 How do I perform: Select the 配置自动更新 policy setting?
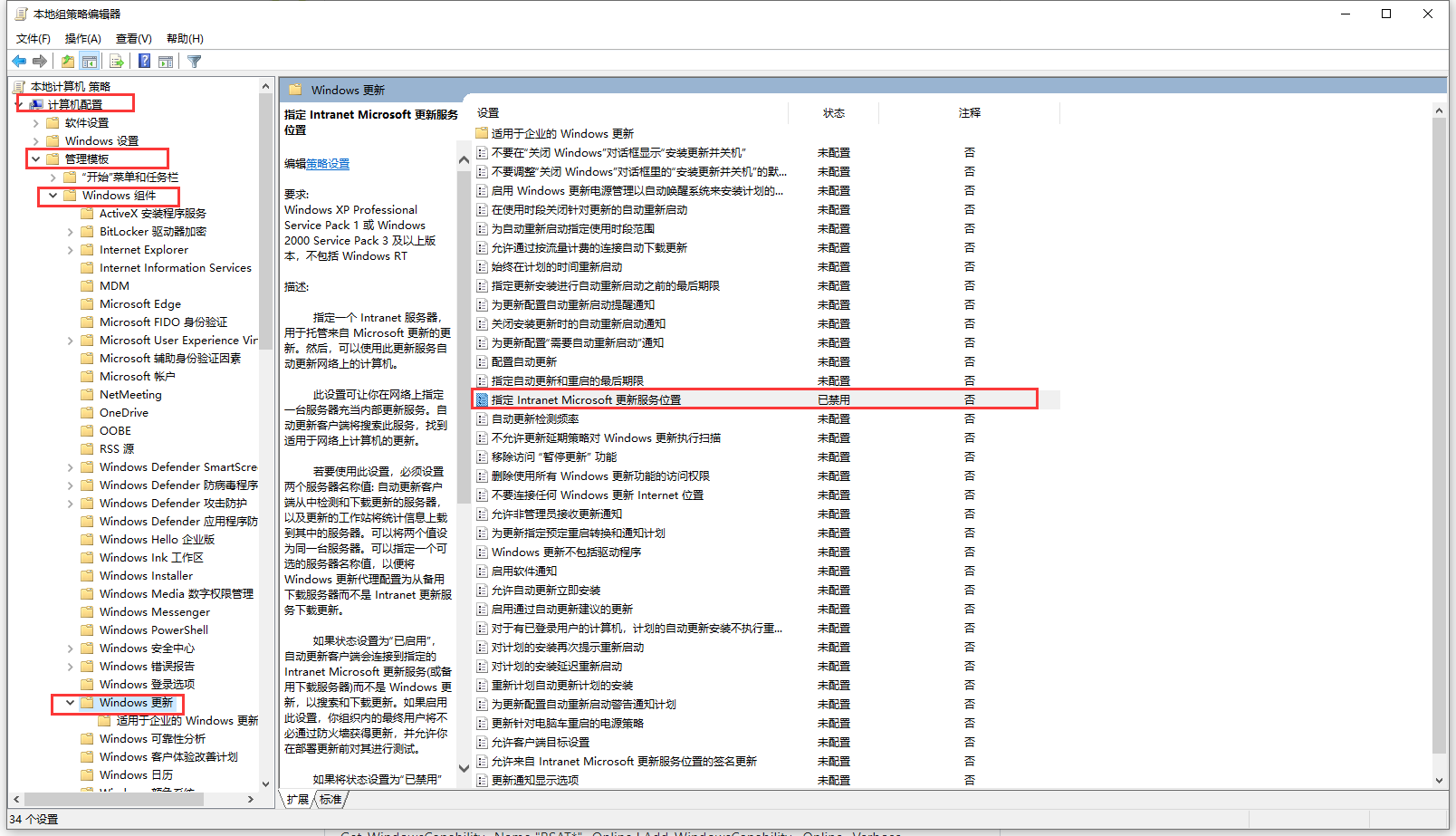(x=524, y=362)
